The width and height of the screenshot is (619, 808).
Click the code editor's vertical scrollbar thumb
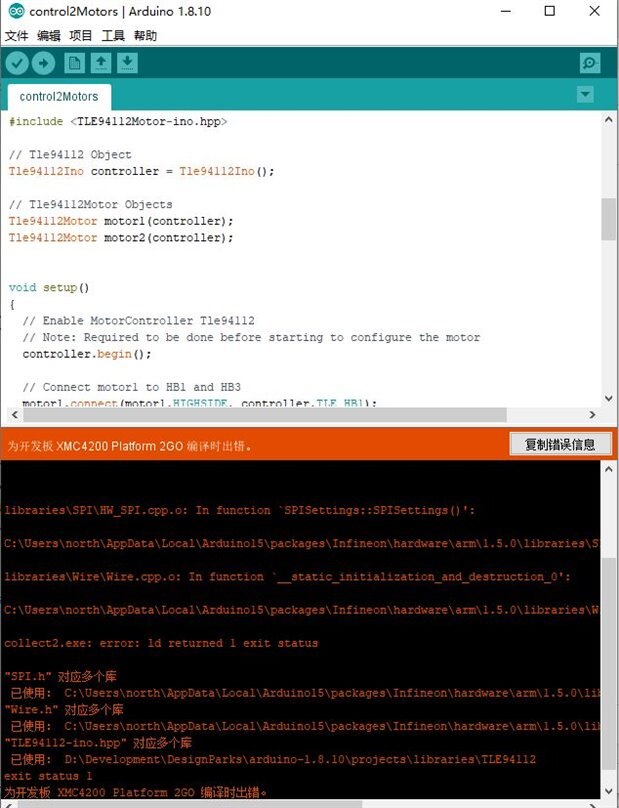coord(608,218)
